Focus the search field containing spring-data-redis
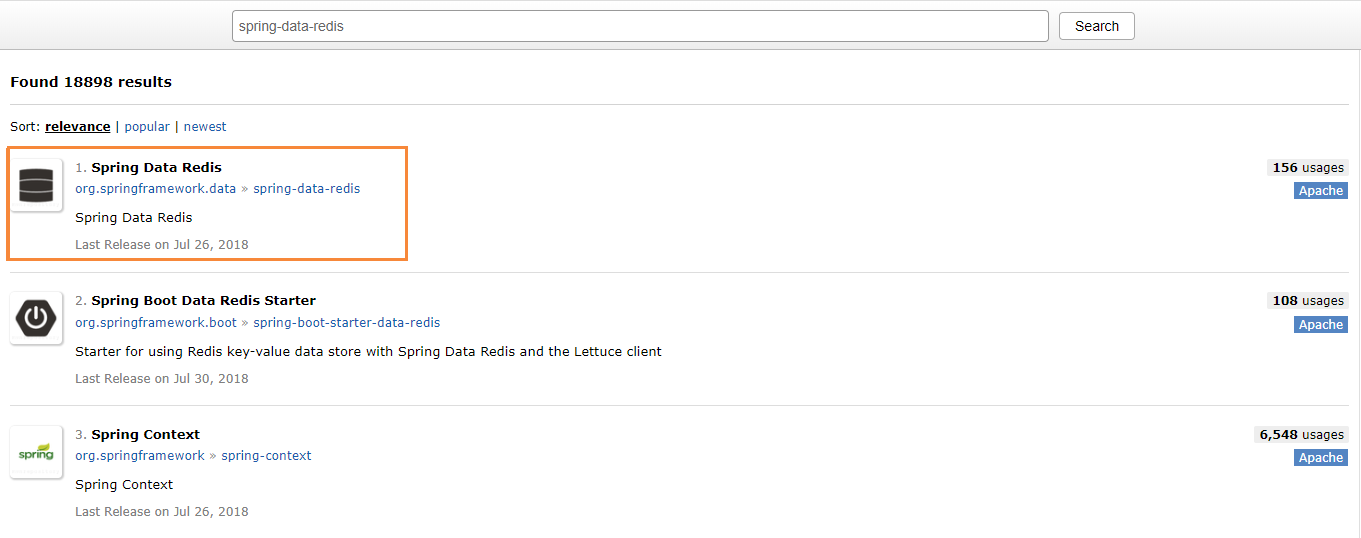 pyautogui.click(x=640, y=26)
